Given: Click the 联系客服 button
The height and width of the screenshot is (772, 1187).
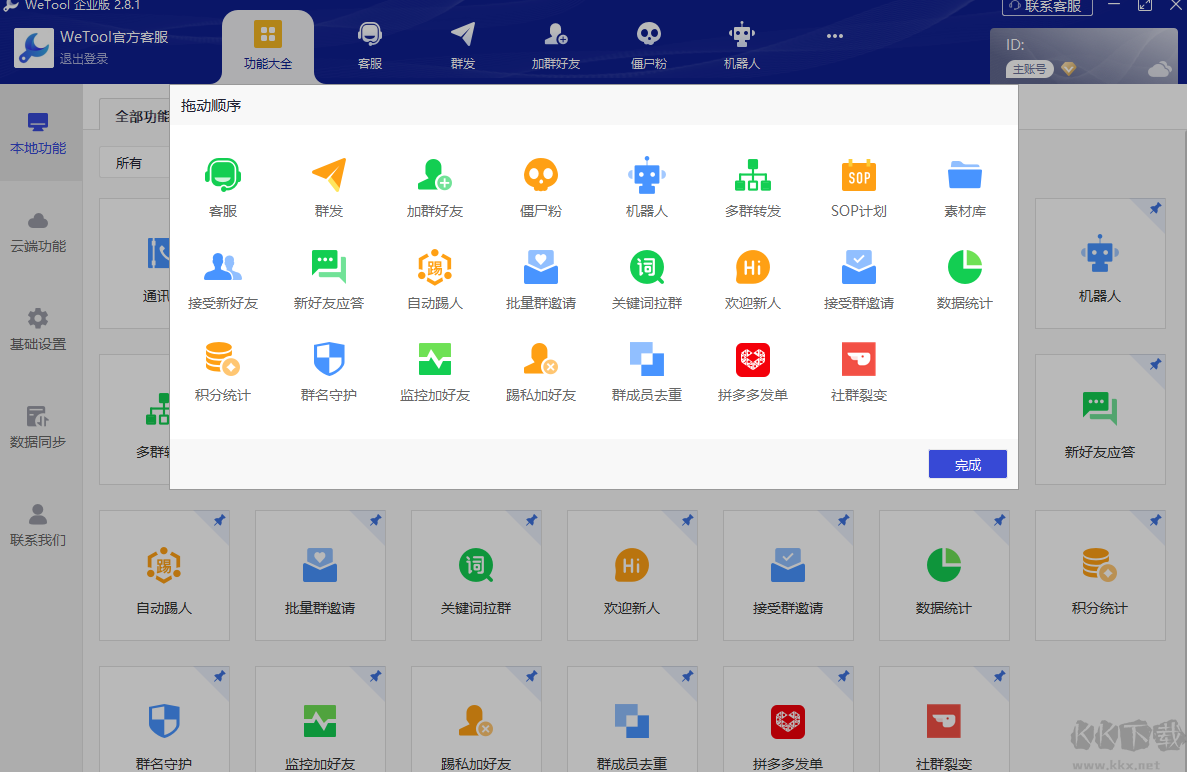Looking at the screenshot, I should coord(1047,7).
